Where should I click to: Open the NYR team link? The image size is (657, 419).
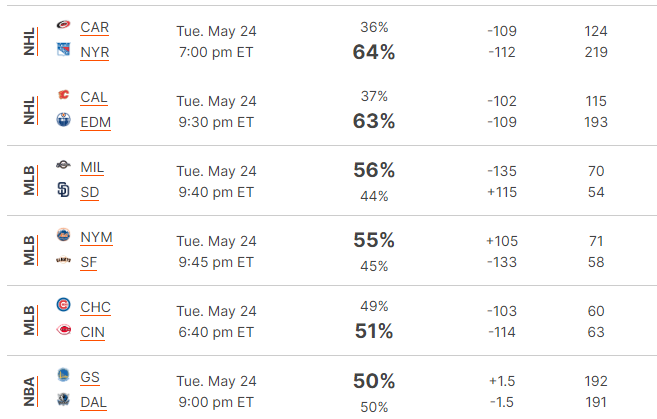(x=95, y=52)
